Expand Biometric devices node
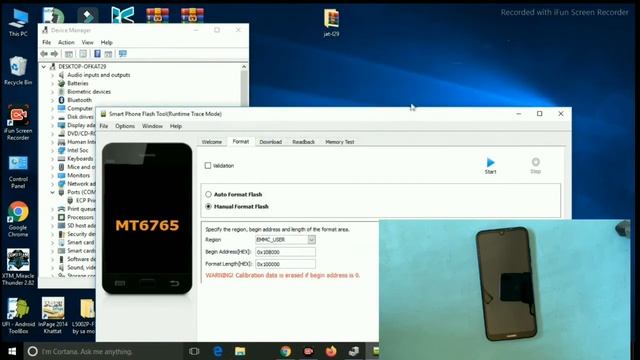Image resolution: width=640 pixels, height=360 pixels. 52,92
